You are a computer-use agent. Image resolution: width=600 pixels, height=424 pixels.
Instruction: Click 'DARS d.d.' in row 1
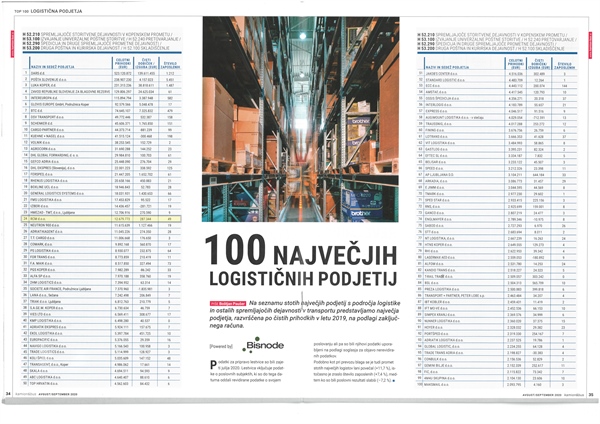coord(37,73)
